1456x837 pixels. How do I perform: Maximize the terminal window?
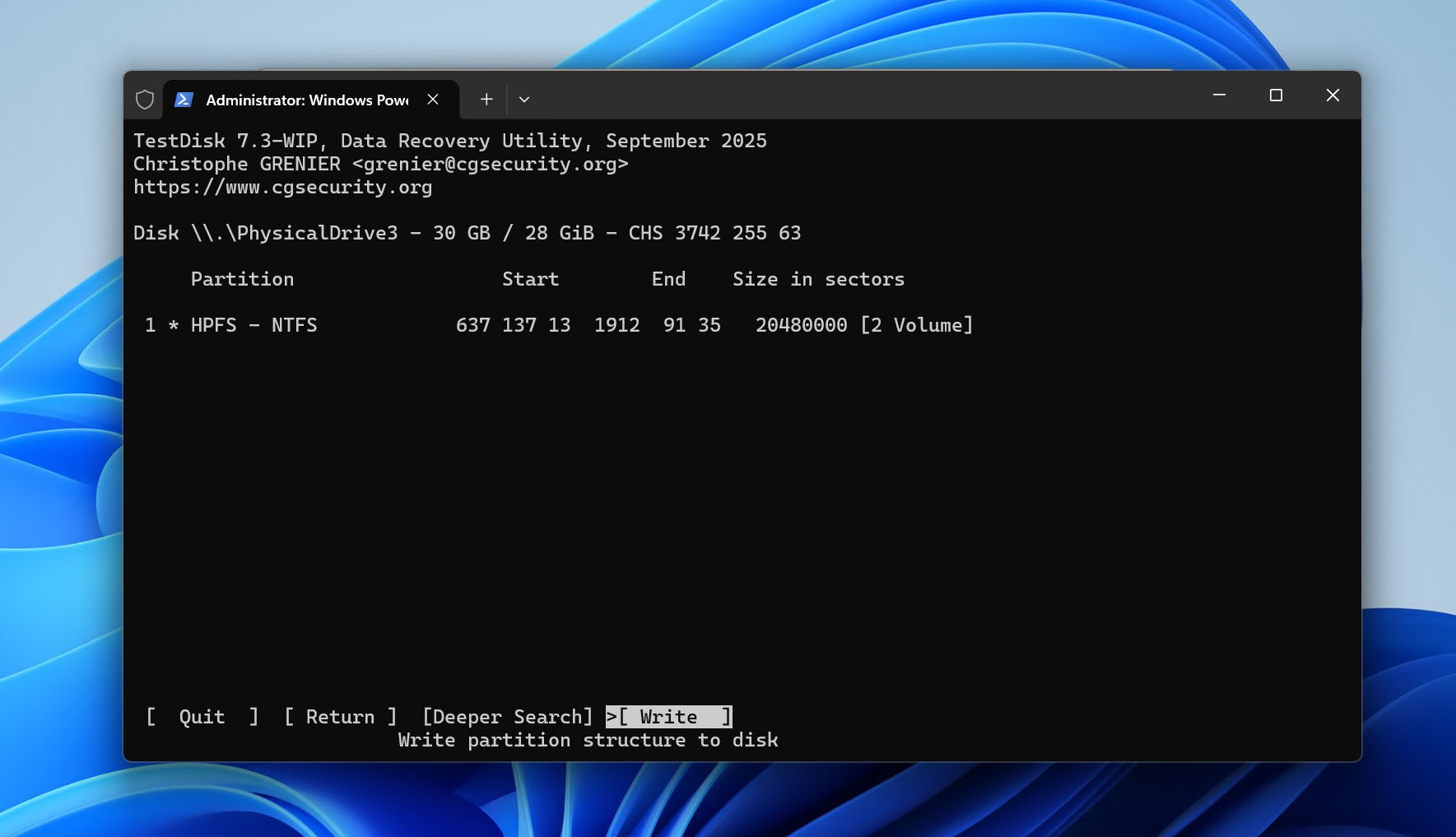(x=1276, y=95)
